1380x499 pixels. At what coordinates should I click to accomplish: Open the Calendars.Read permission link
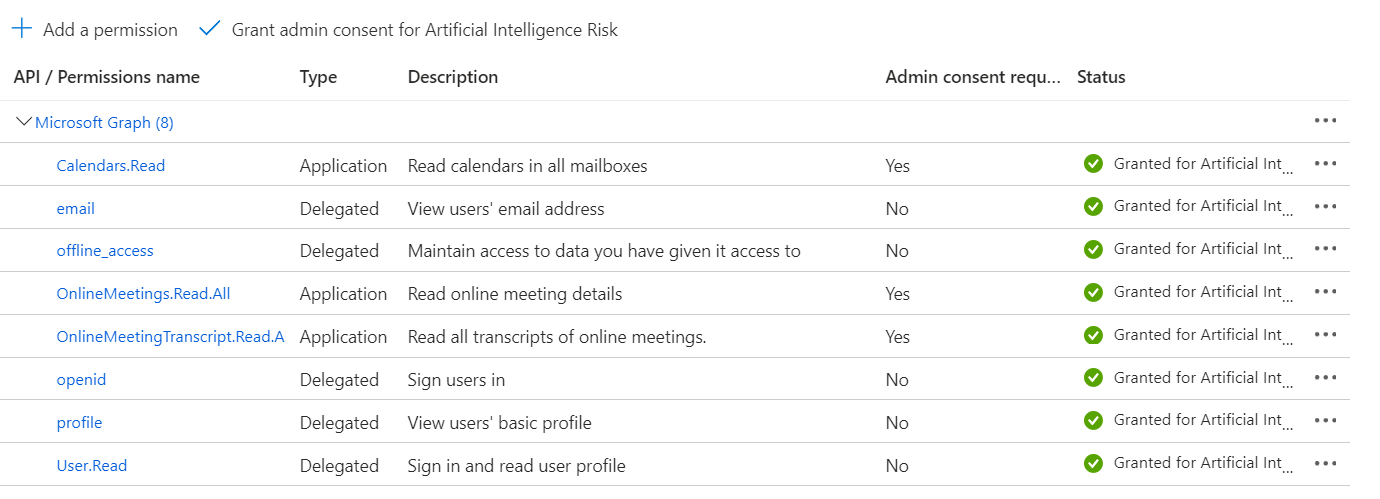pos(111,166)
